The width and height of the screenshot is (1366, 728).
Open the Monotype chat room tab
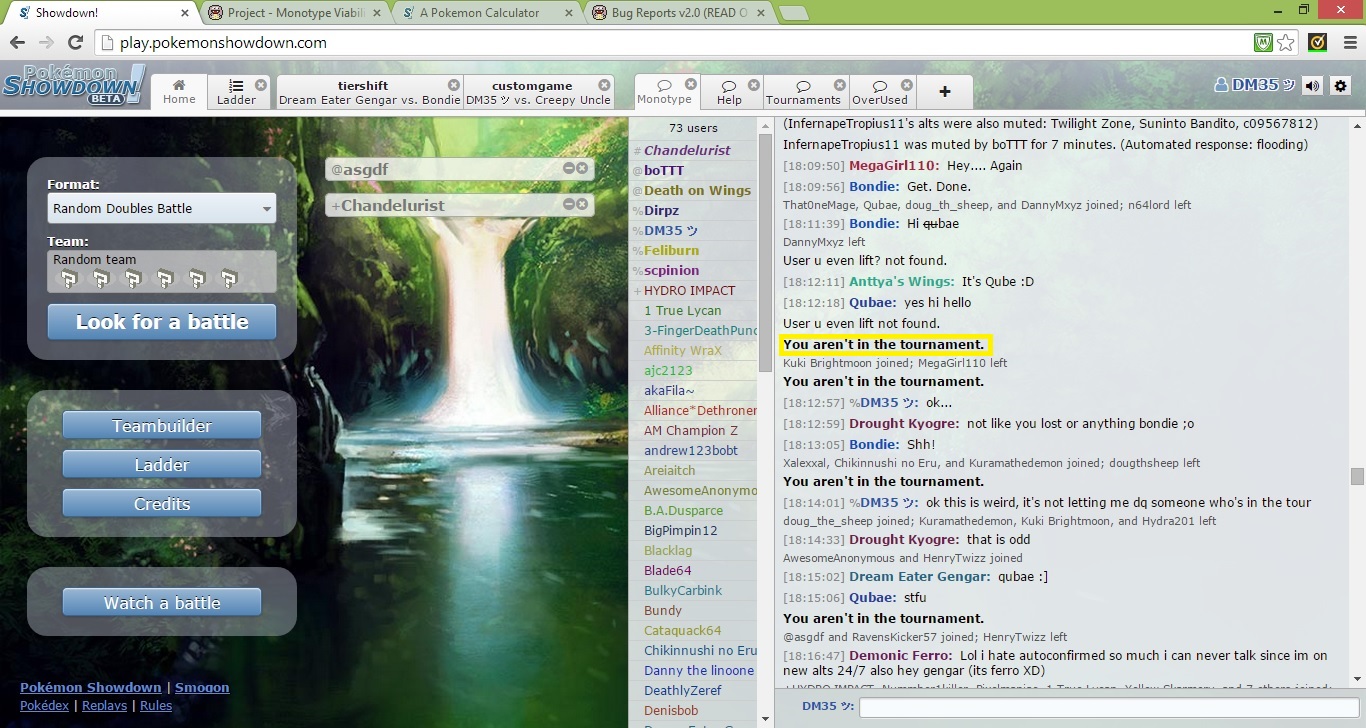point(664,91)
